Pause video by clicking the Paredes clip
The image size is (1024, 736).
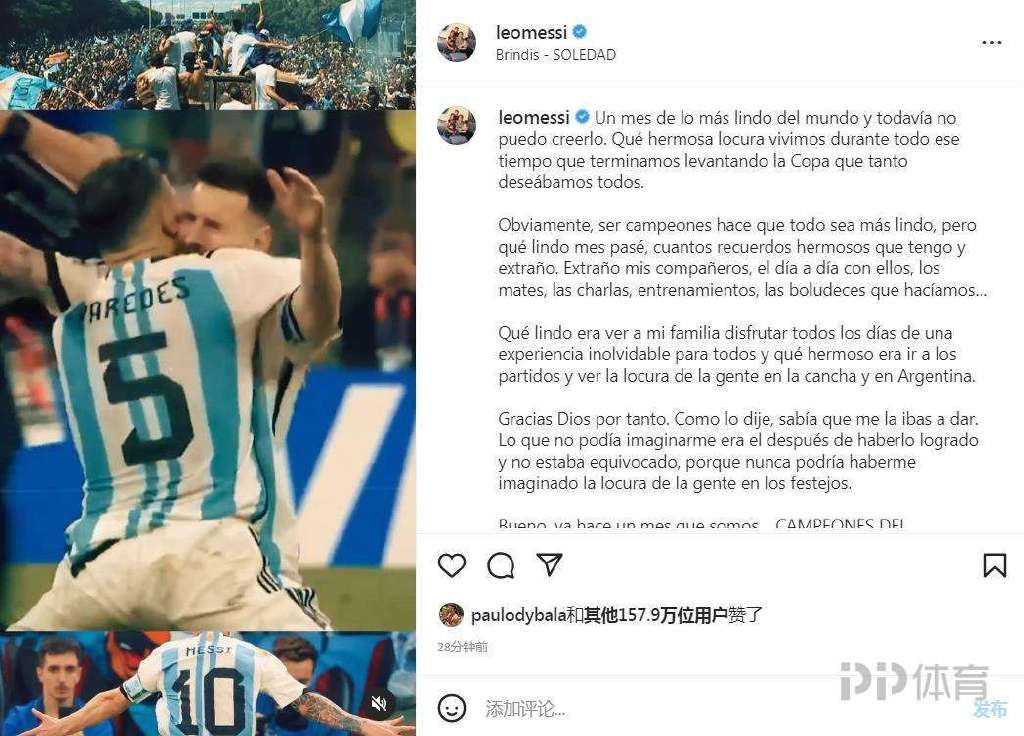pos(208,370)
